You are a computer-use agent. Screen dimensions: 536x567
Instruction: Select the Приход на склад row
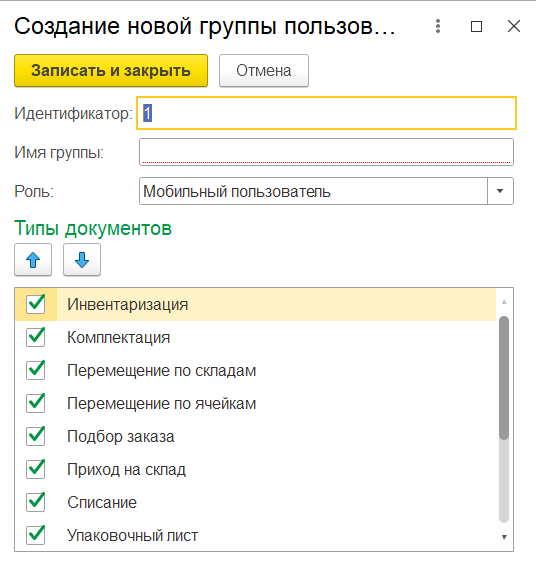coord(255,469)
